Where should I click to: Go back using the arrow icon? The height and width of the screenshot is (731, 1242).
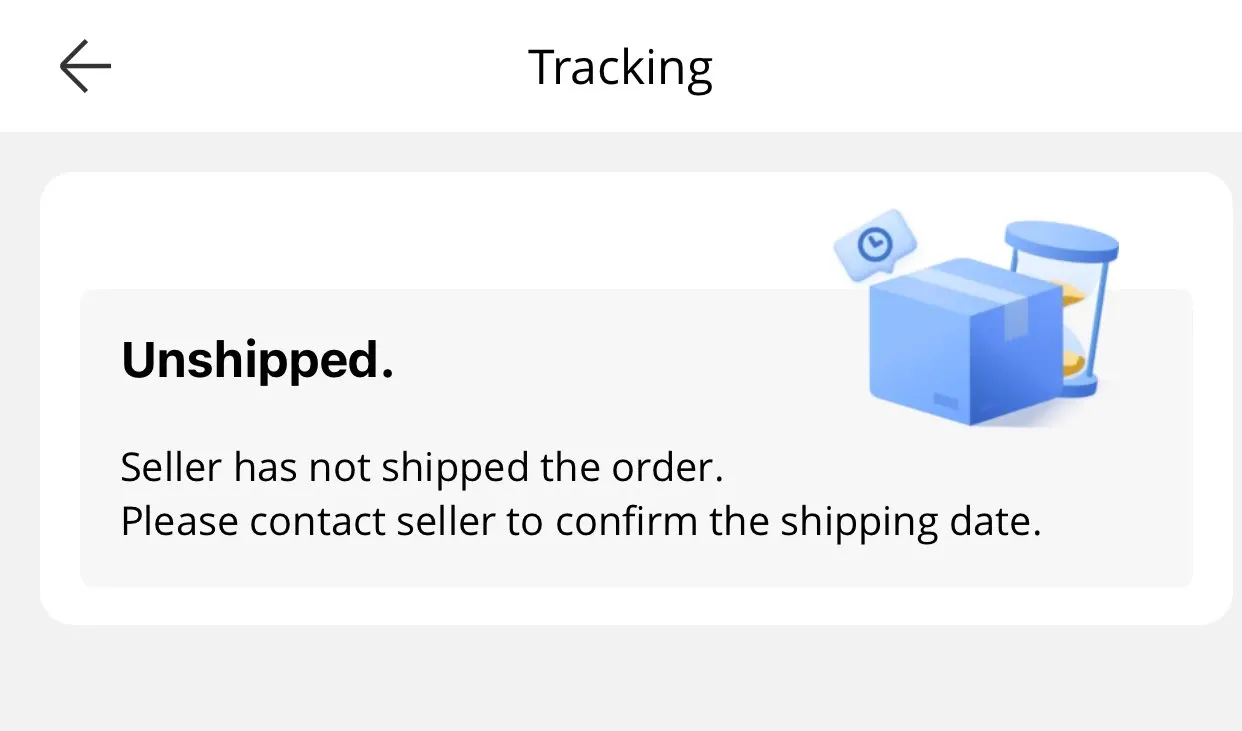(x=85, y=66)
